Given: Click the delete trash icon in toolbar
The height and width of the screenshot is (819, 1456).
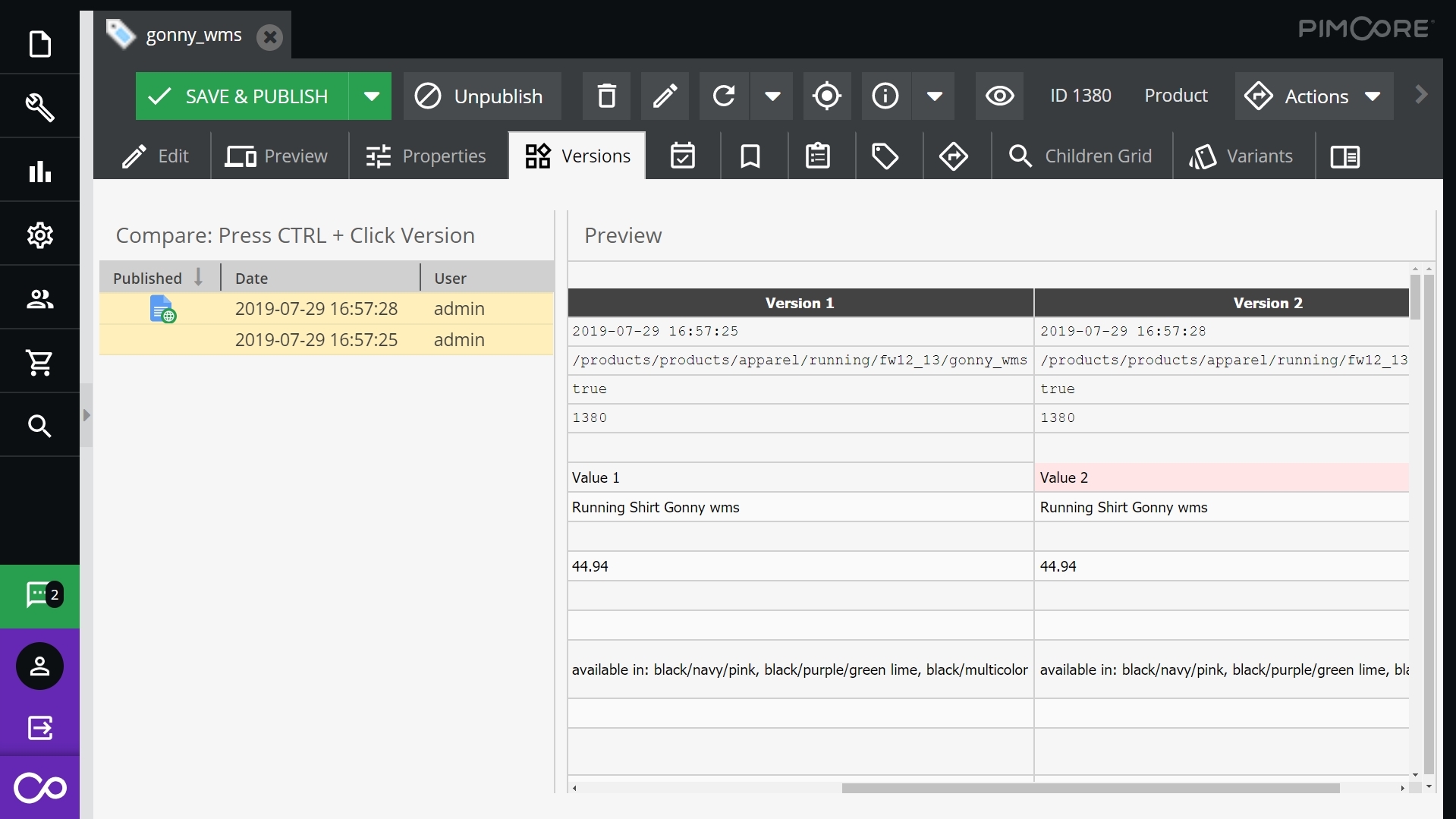Looking at the screenshot, I should pos(606,96).
